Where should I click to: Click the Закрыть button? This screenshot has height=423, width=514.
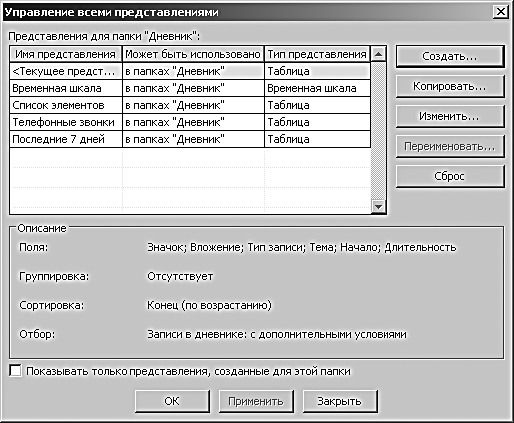340,401
